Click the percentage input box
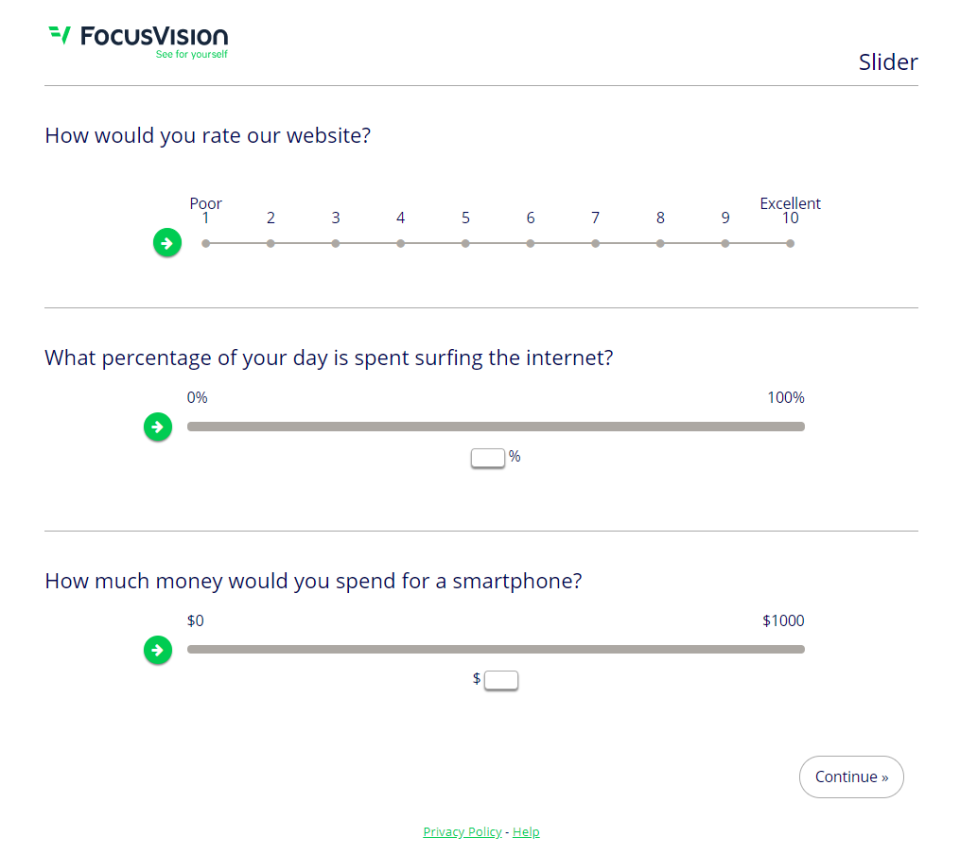The height and width of the screenshot is (855, 960). [x=488, y=458]
